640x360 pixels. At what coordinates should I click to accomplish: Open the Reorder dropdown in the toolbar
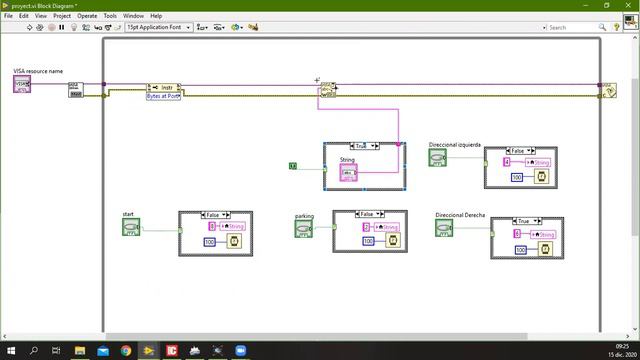(x=237, y=27)
